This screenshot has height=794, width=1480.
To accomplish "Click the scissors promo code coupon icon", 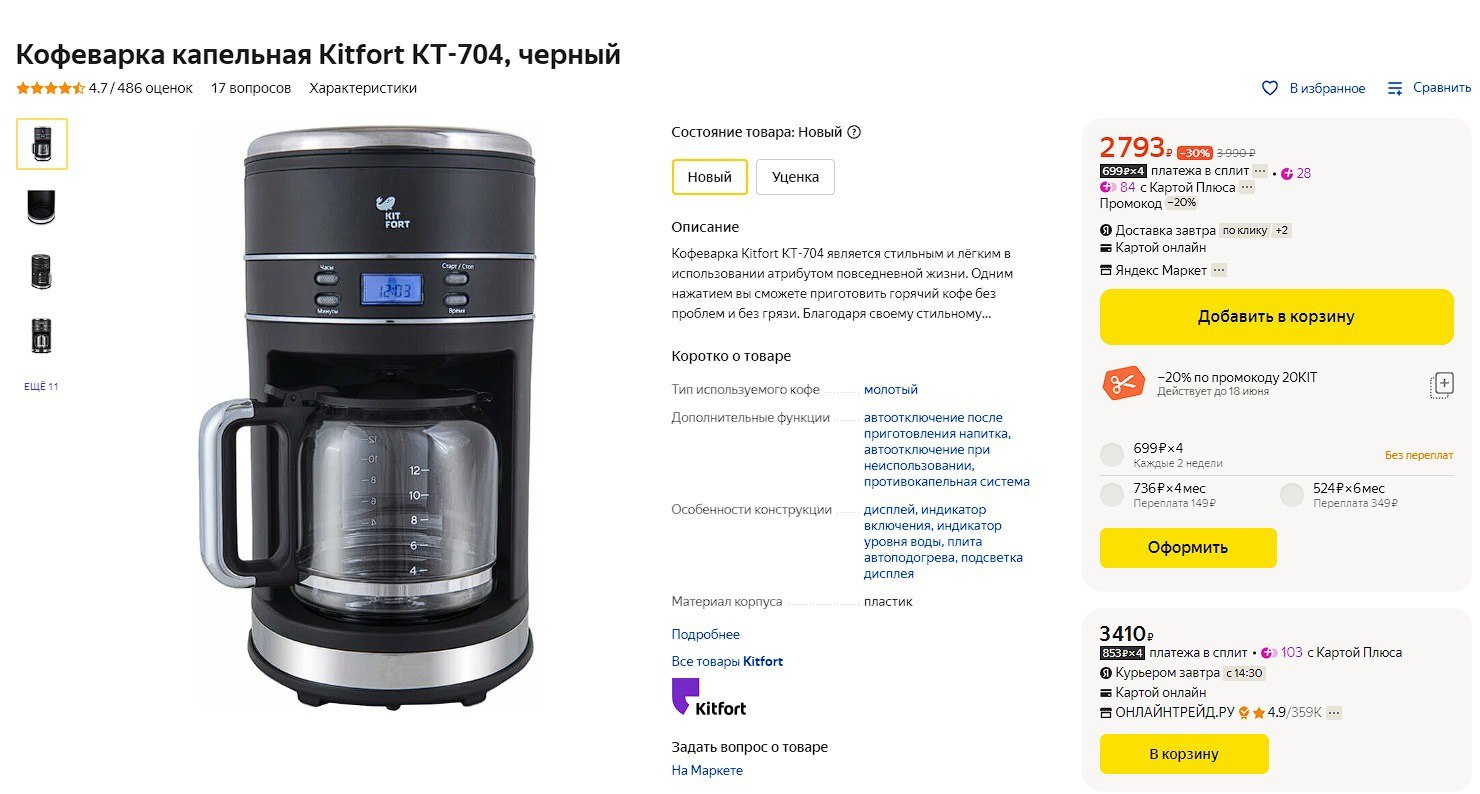I will pos(1123,384).
